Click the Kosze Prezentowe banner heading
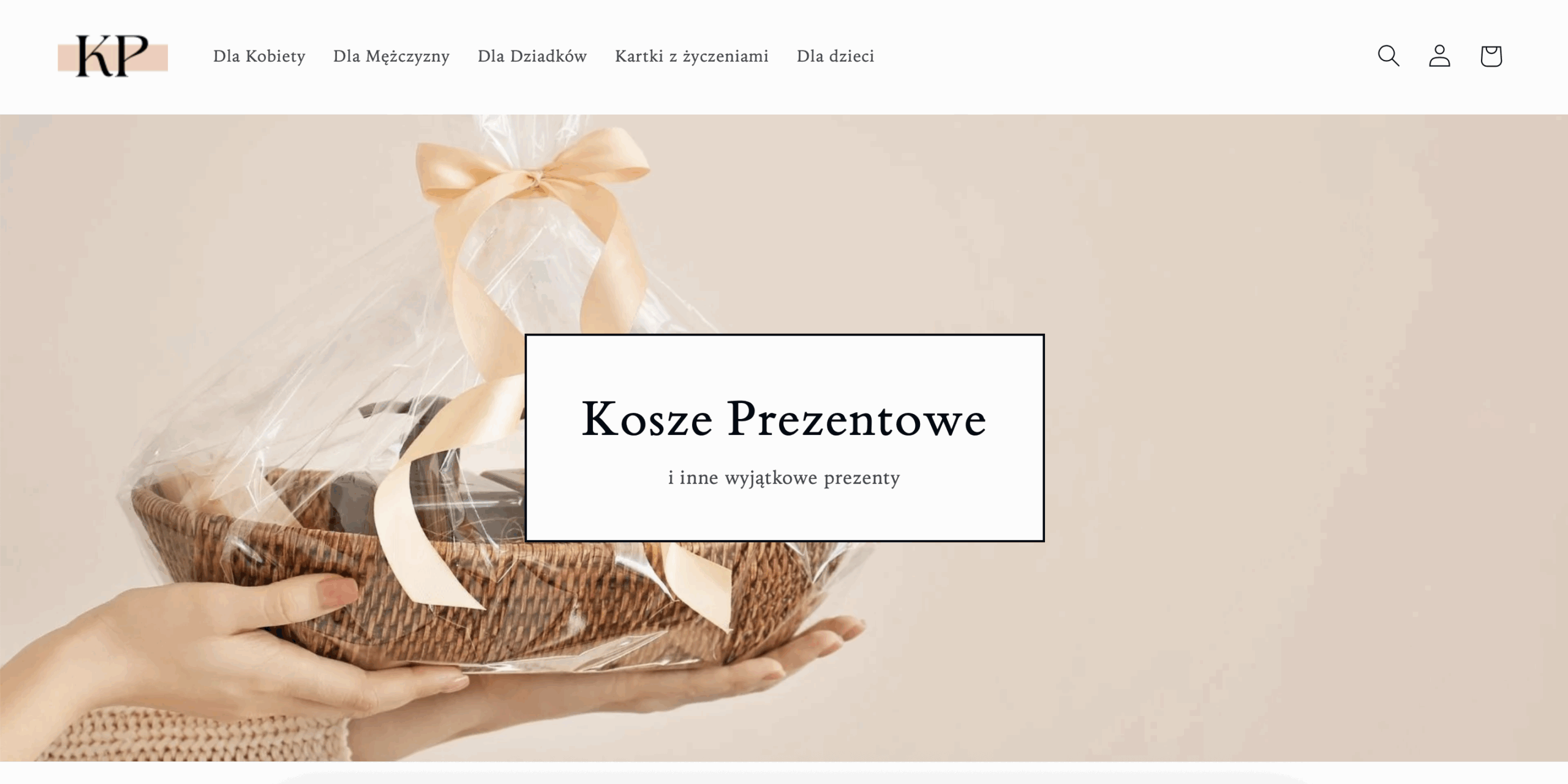 [x=784, y=419]
